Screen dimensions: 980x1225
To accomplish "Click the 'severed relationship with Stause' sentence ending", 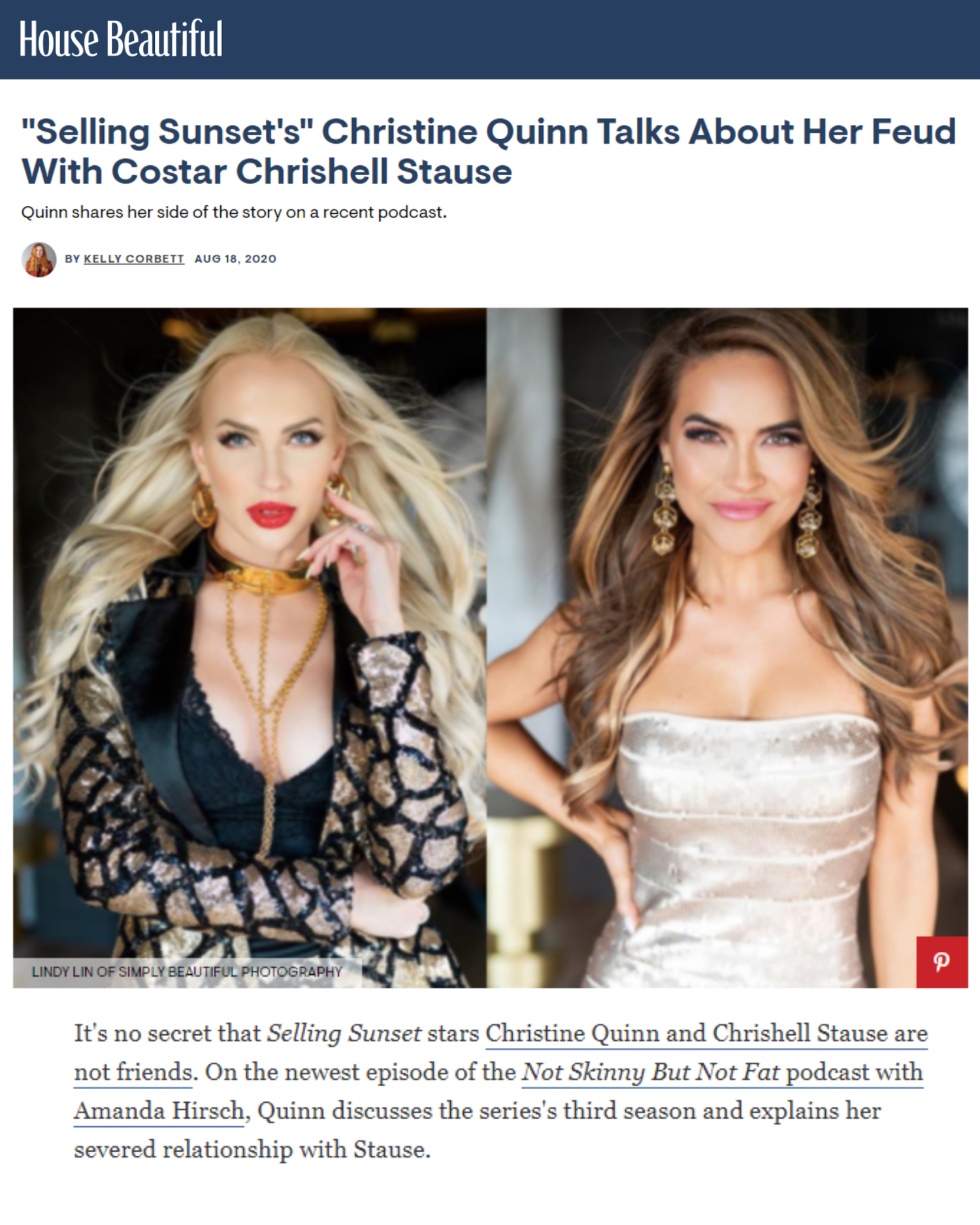I will [252, 1149].
